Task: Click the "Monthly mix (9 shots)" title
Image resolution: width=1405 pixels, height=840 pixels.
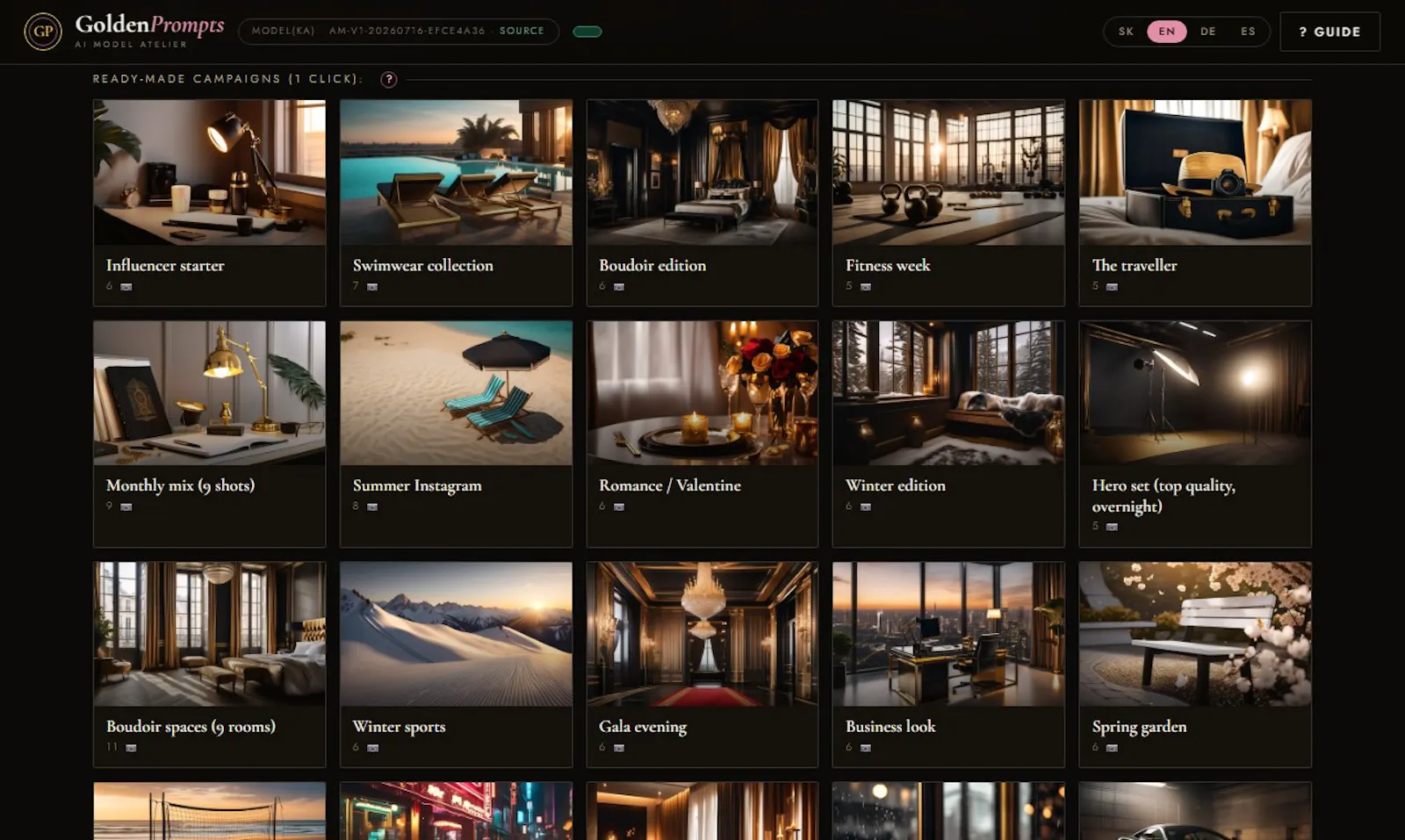Action: tap(180, 485)
